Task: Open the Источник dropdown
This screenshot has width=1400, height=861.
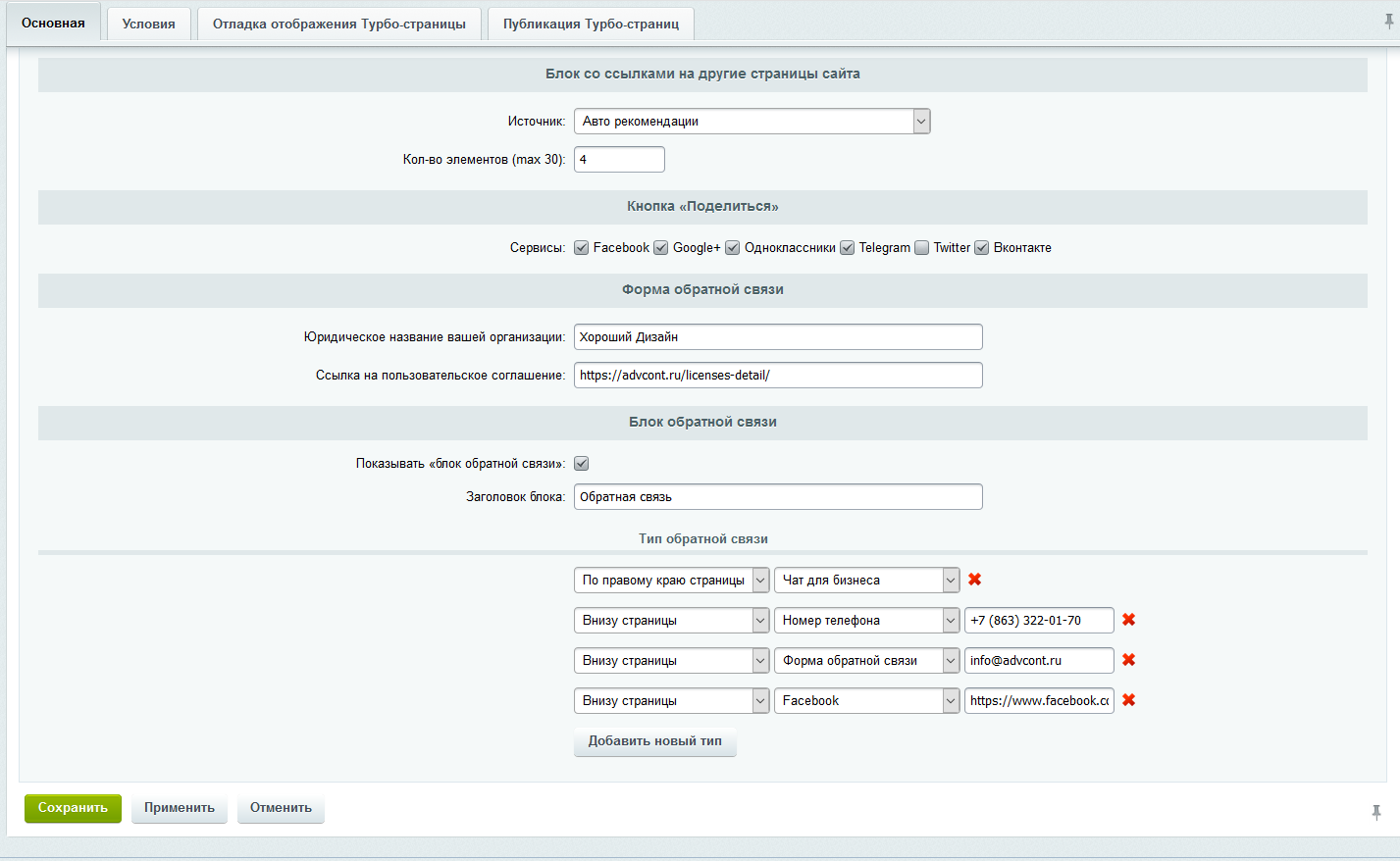Action: click(x=752, y=122)
